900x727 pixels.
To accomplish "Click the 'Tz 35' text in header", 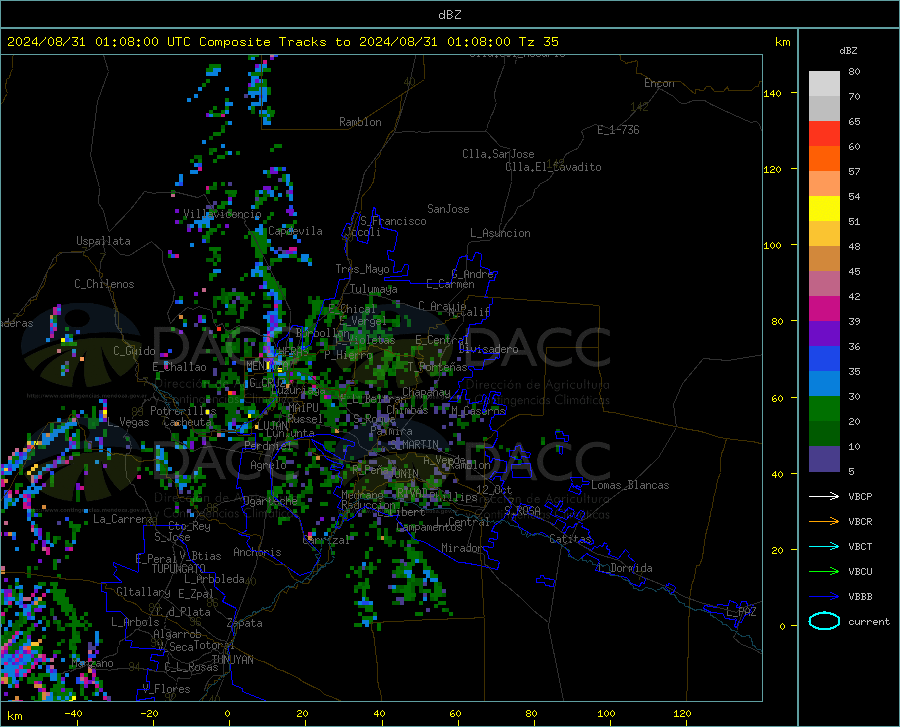I will point(538,42).
